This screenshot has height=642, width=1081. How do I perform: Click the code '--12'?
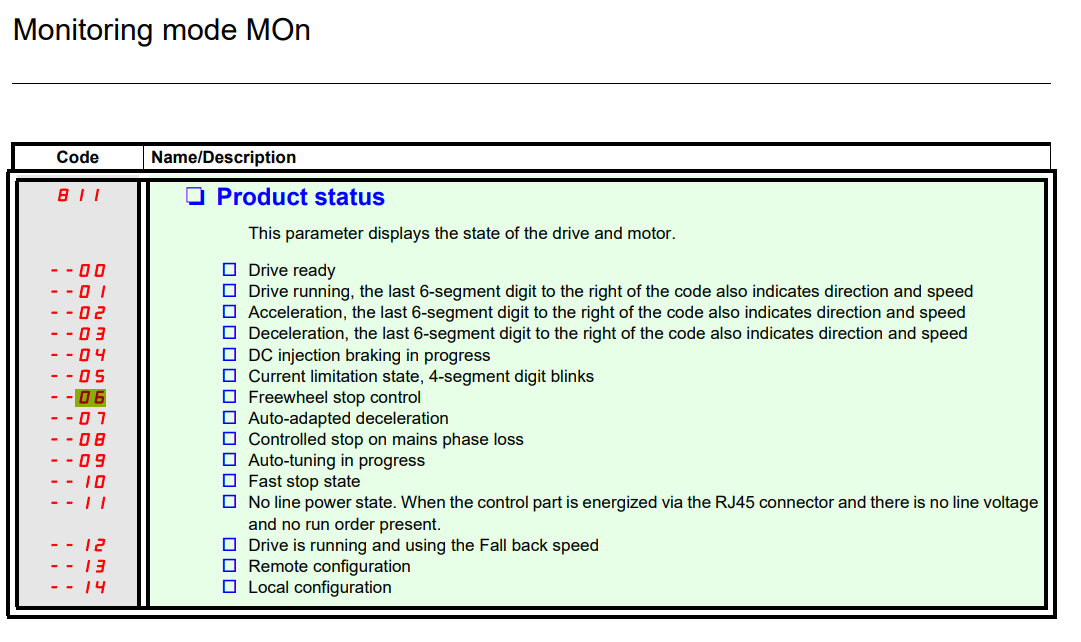(78, 545)
